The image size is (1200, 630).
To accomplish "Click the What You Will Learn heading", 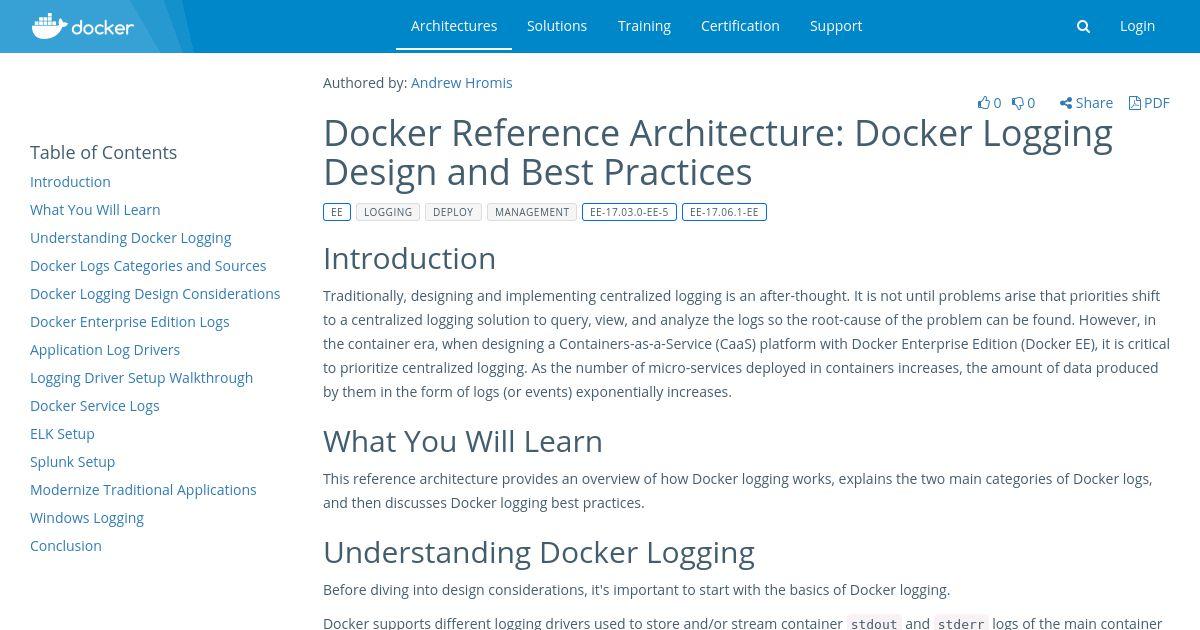I will tap(463, 442).
